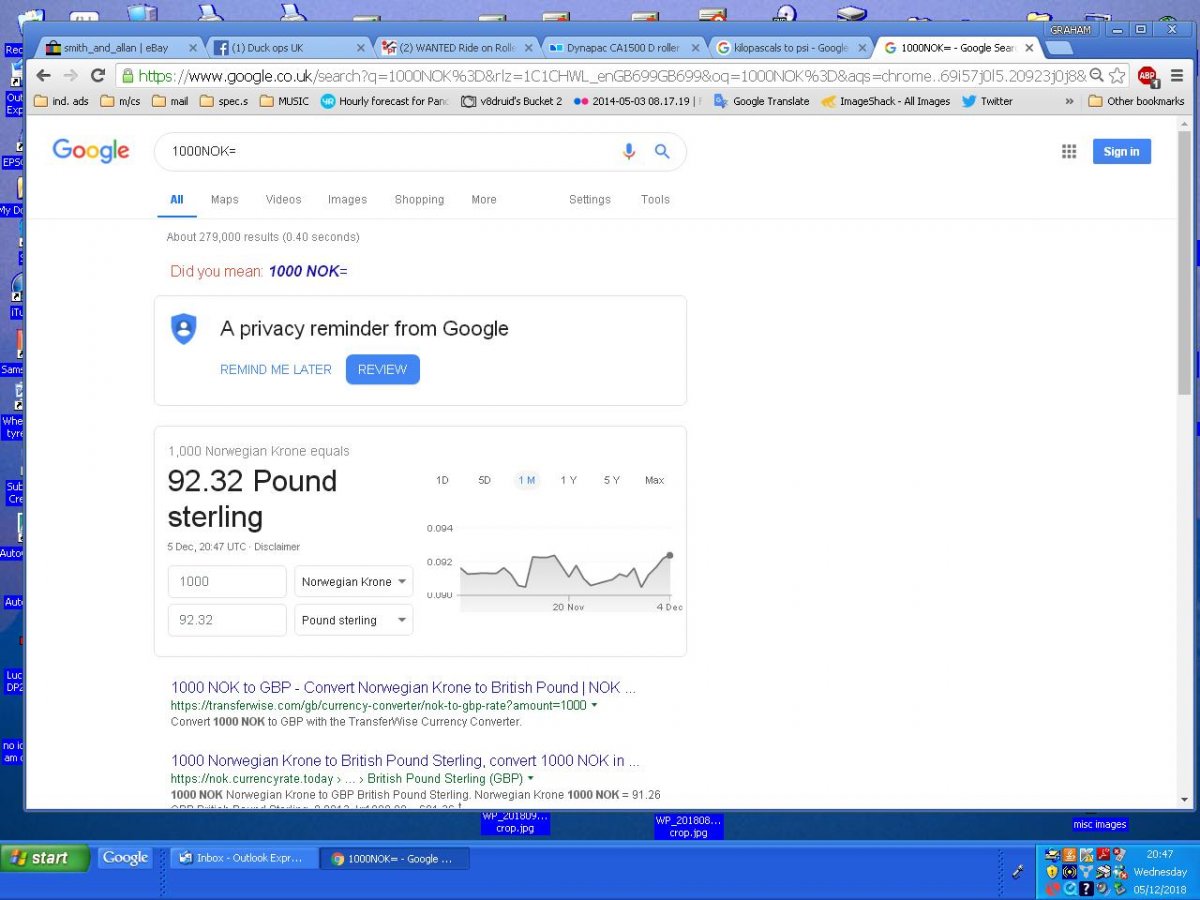Open the mail bookmarks folder
The width and height of the screenshot is (1200, 900).
pos(170,101)
